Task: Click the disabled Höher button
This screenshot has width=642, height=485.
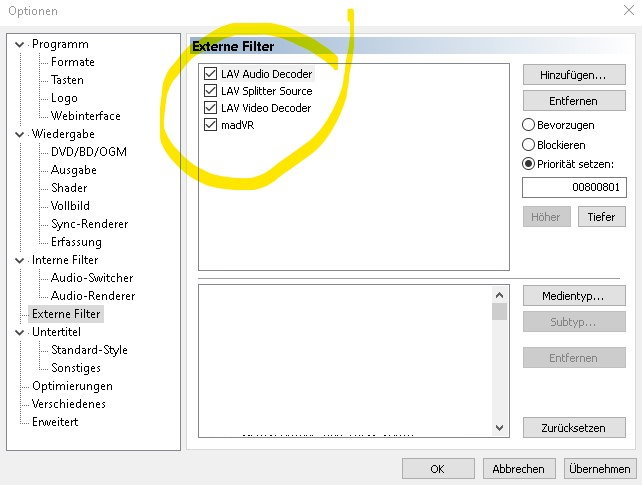Action: (x=547, y=217)
